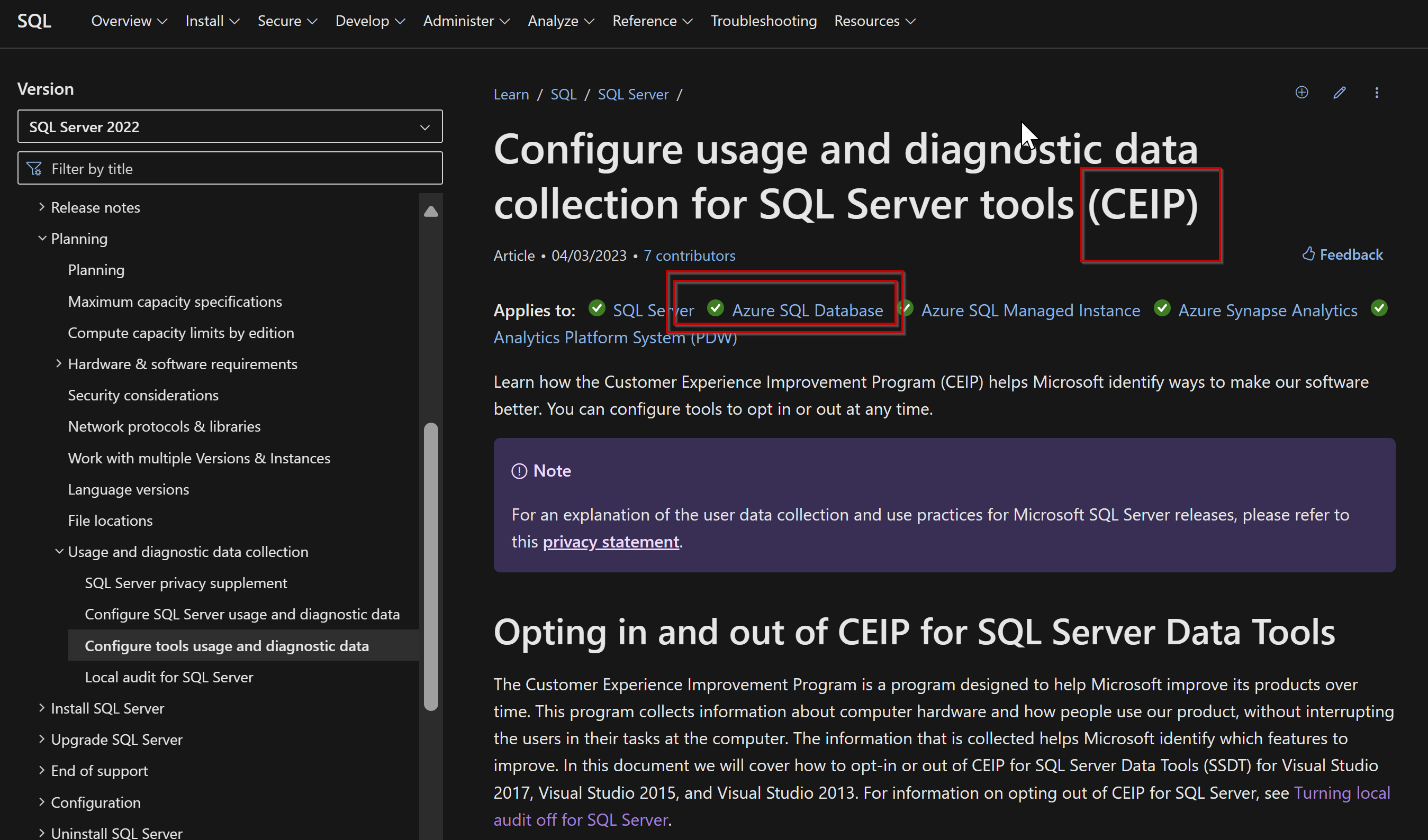
Task: Click Analytics Platform System (PDW) link
Action: click(x=615, y=337)
